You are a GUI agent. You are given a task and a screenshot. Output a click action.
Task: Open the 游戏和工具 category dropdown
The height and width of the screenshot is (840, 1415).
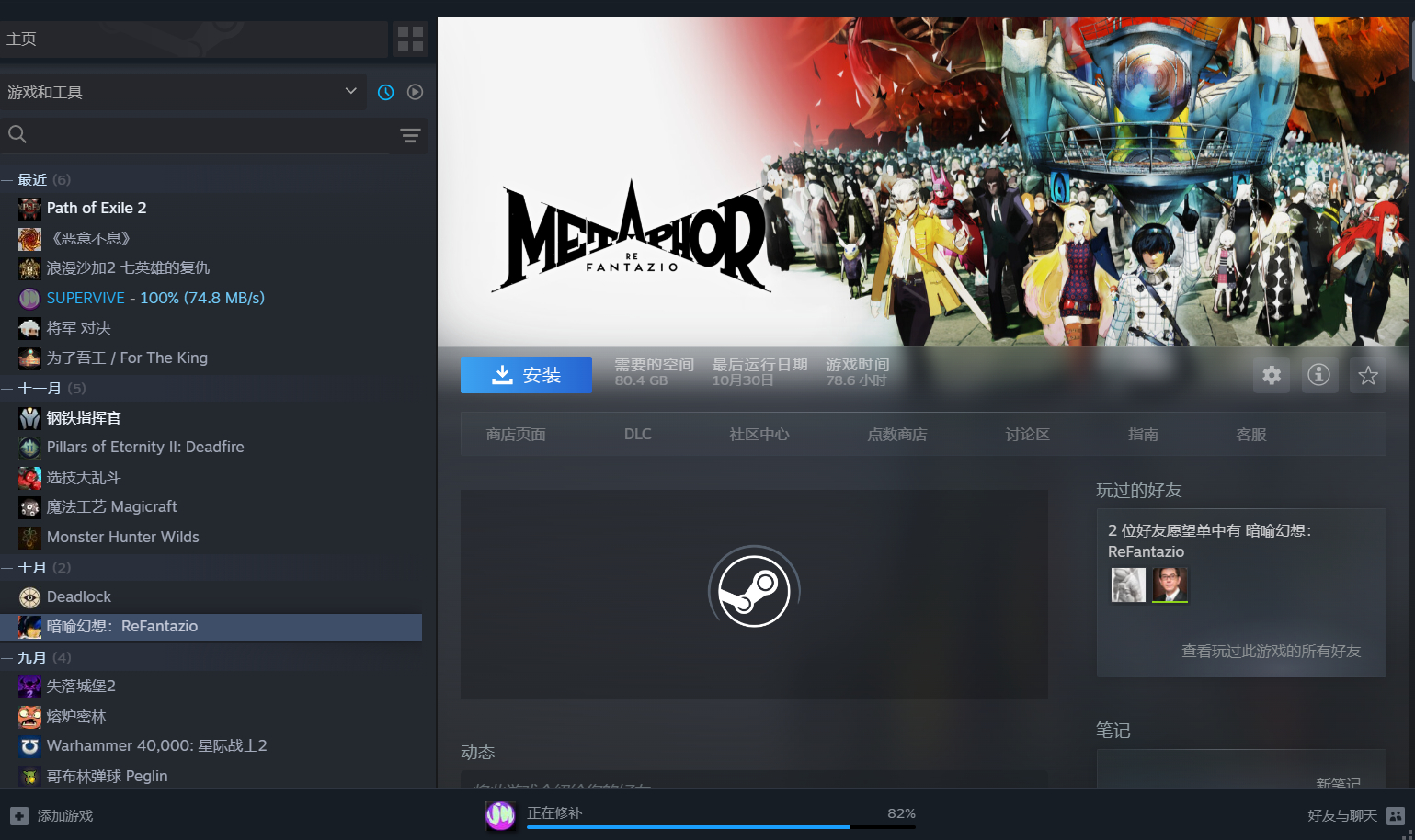coord(183,92)
